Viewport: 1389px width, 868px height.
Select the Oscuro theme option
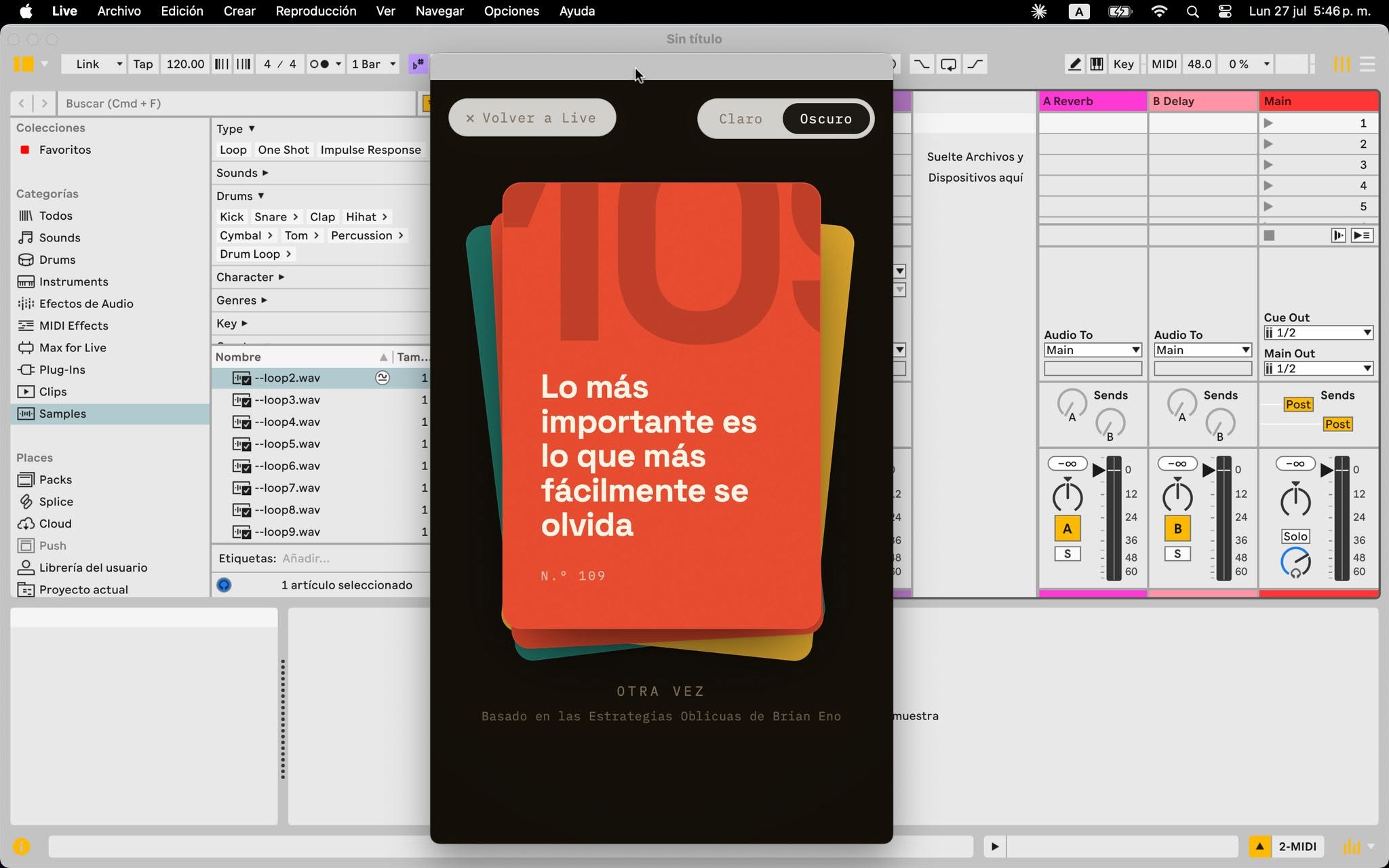[x=825, y=119]
